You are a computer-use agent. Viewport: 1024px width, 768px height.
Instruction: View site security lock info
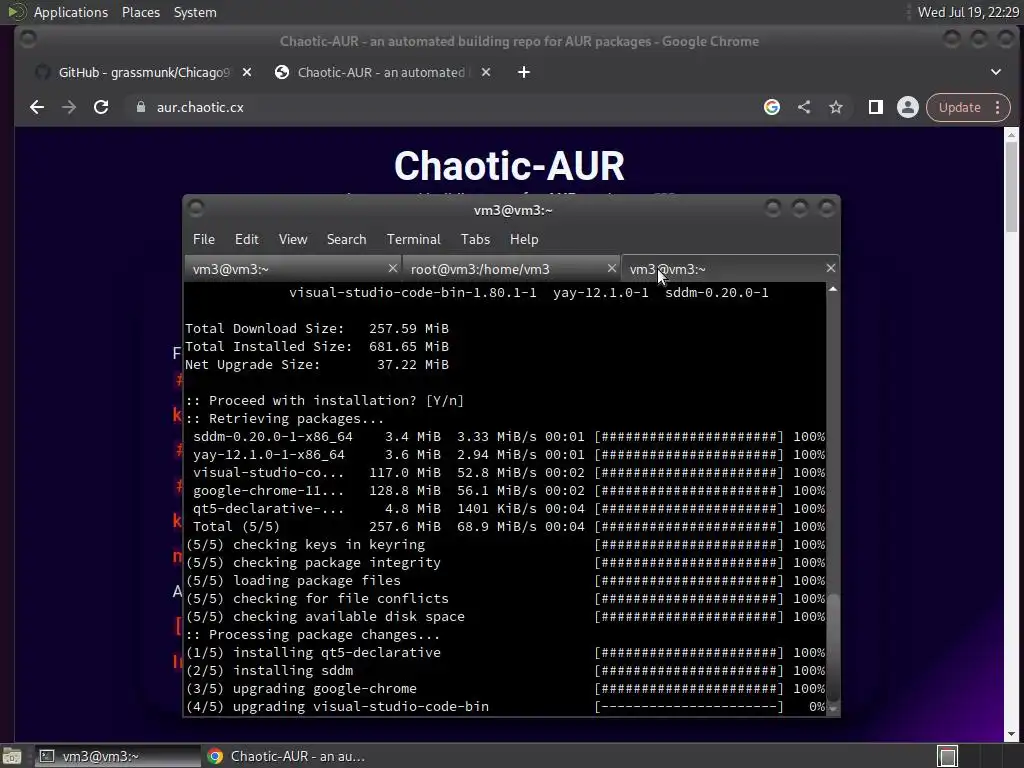click(x=140, y=107)
